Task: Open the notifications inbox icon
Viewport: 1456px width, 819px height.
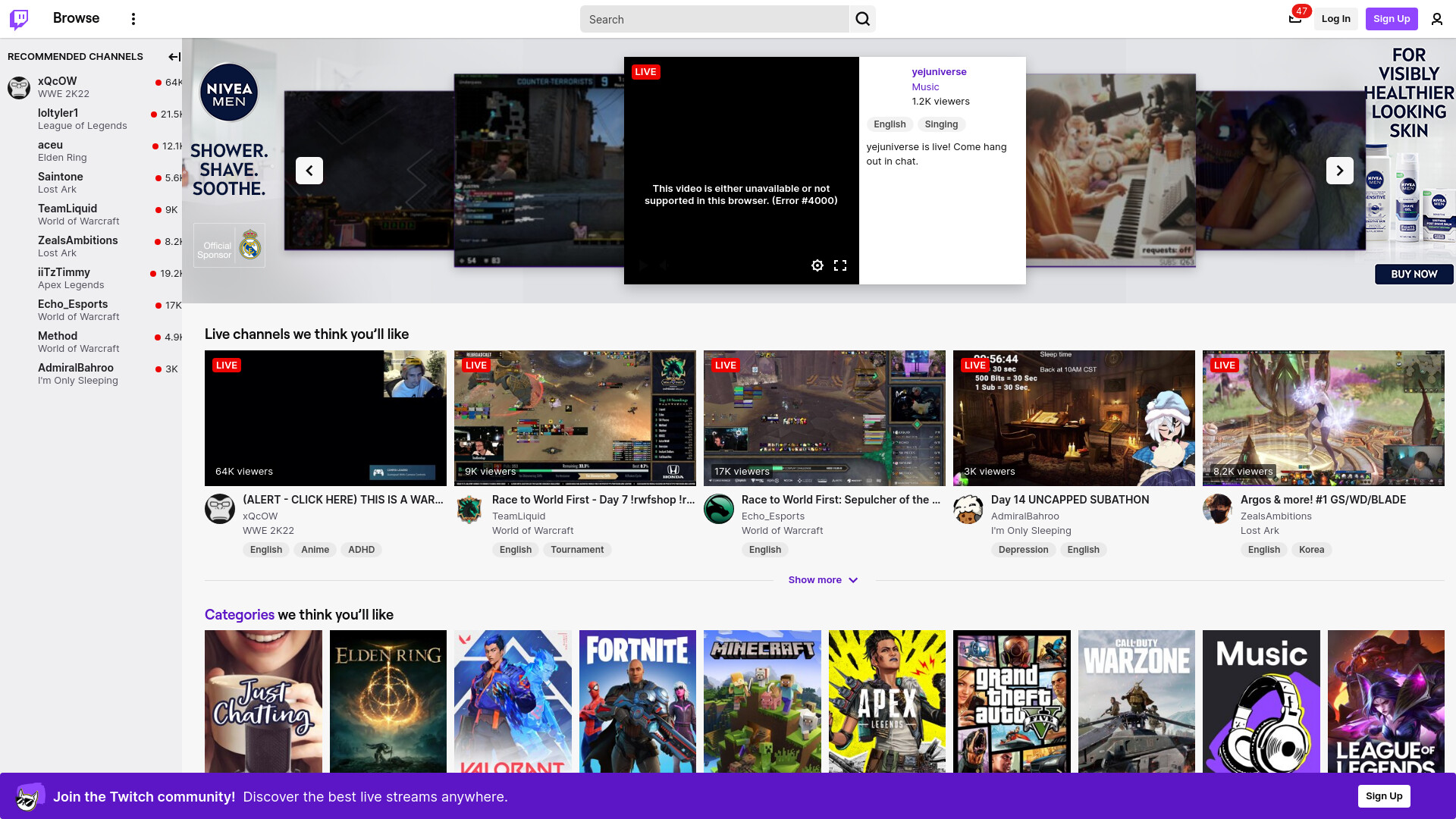Action: coord(1295,18)
